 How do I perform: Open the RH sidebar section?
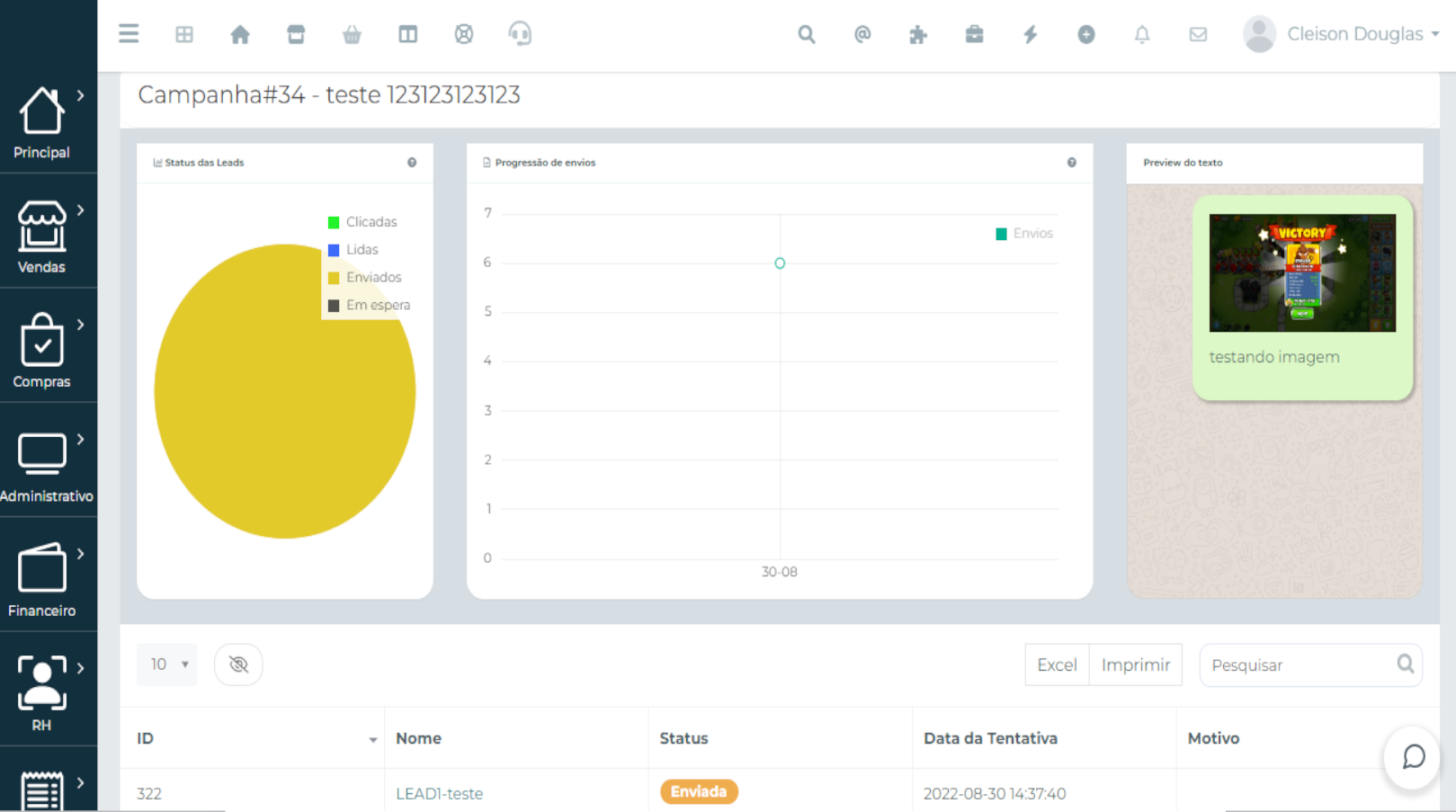pyautogui.click(x=41, y=695)
